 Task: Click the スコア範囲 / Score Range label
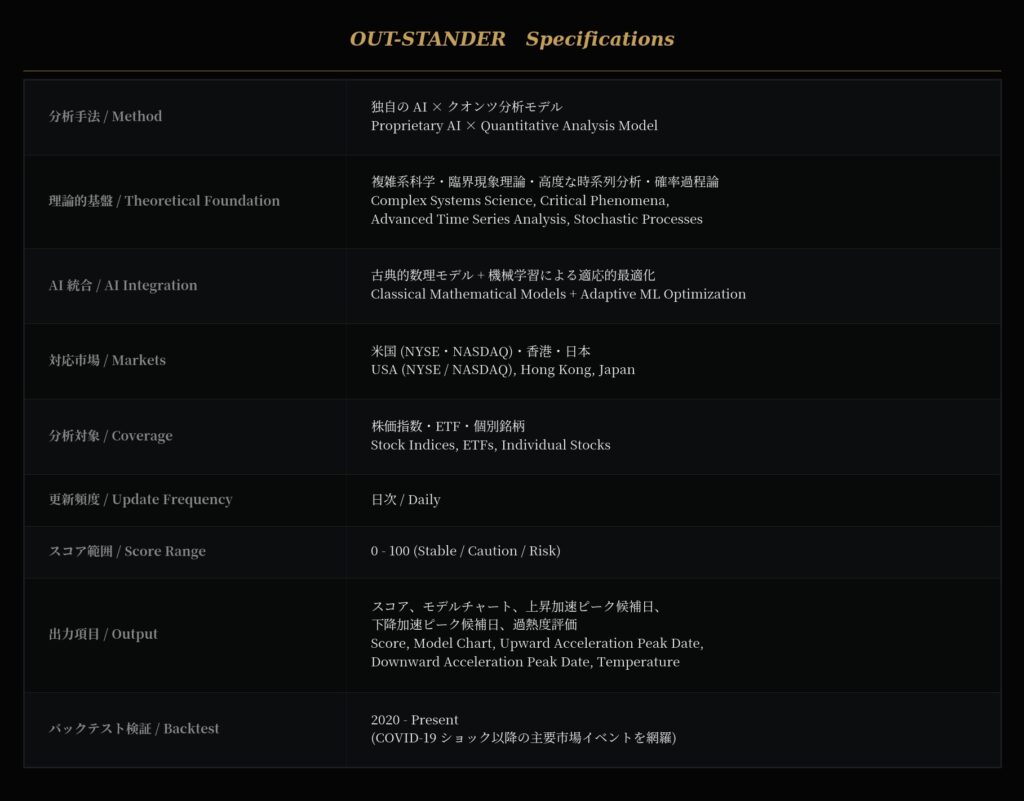127,551
